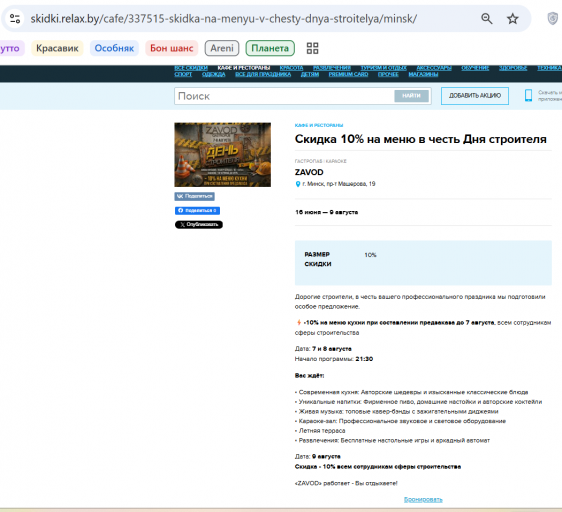Open the Спорт category

[x=183, y=74]
